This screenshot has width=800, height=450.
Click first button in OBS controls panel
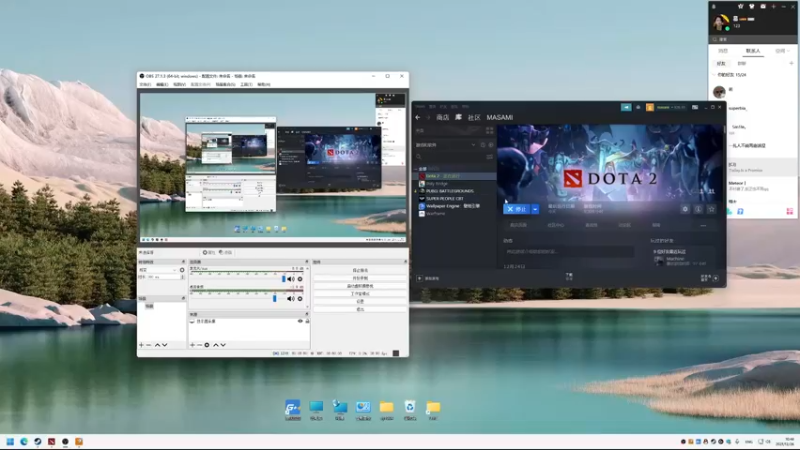[x=360, y=270]
